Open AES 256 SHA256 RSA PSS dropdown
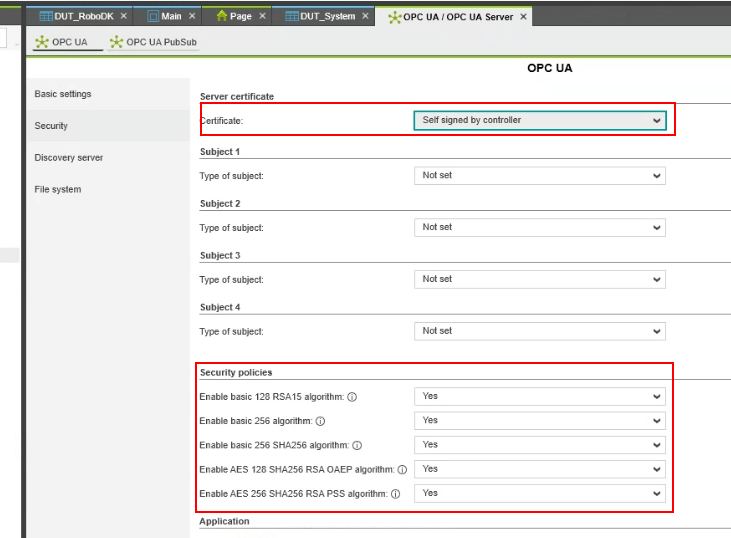This screenshot has width=731, height=538. click(x=540, y=493)
